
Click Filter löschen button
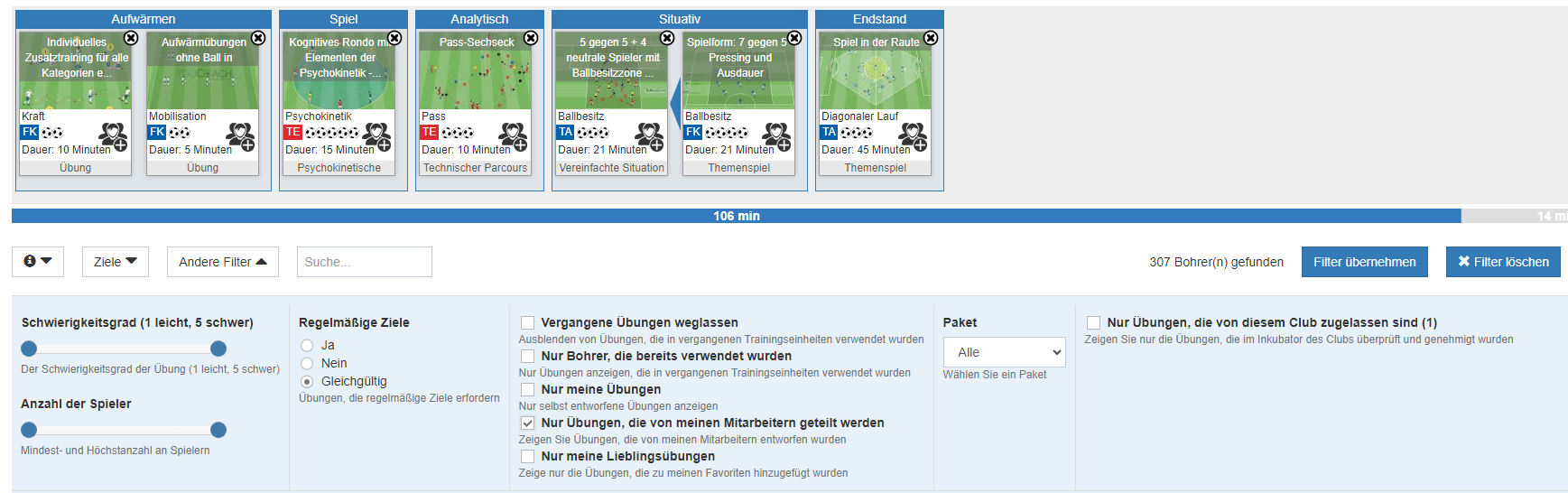pyautogui.click(x=1502, y=262)
